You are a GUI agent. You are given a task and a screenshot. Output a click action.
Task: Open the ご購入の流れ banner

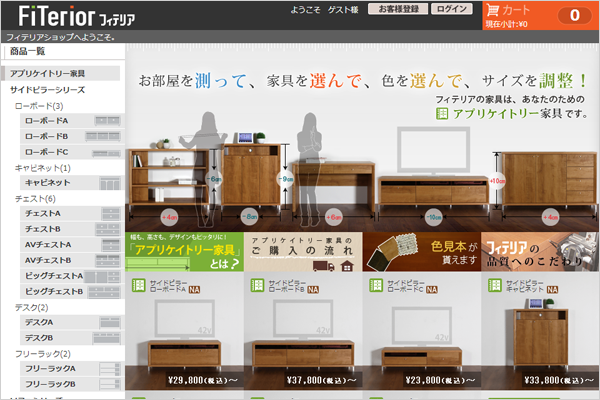302,253
